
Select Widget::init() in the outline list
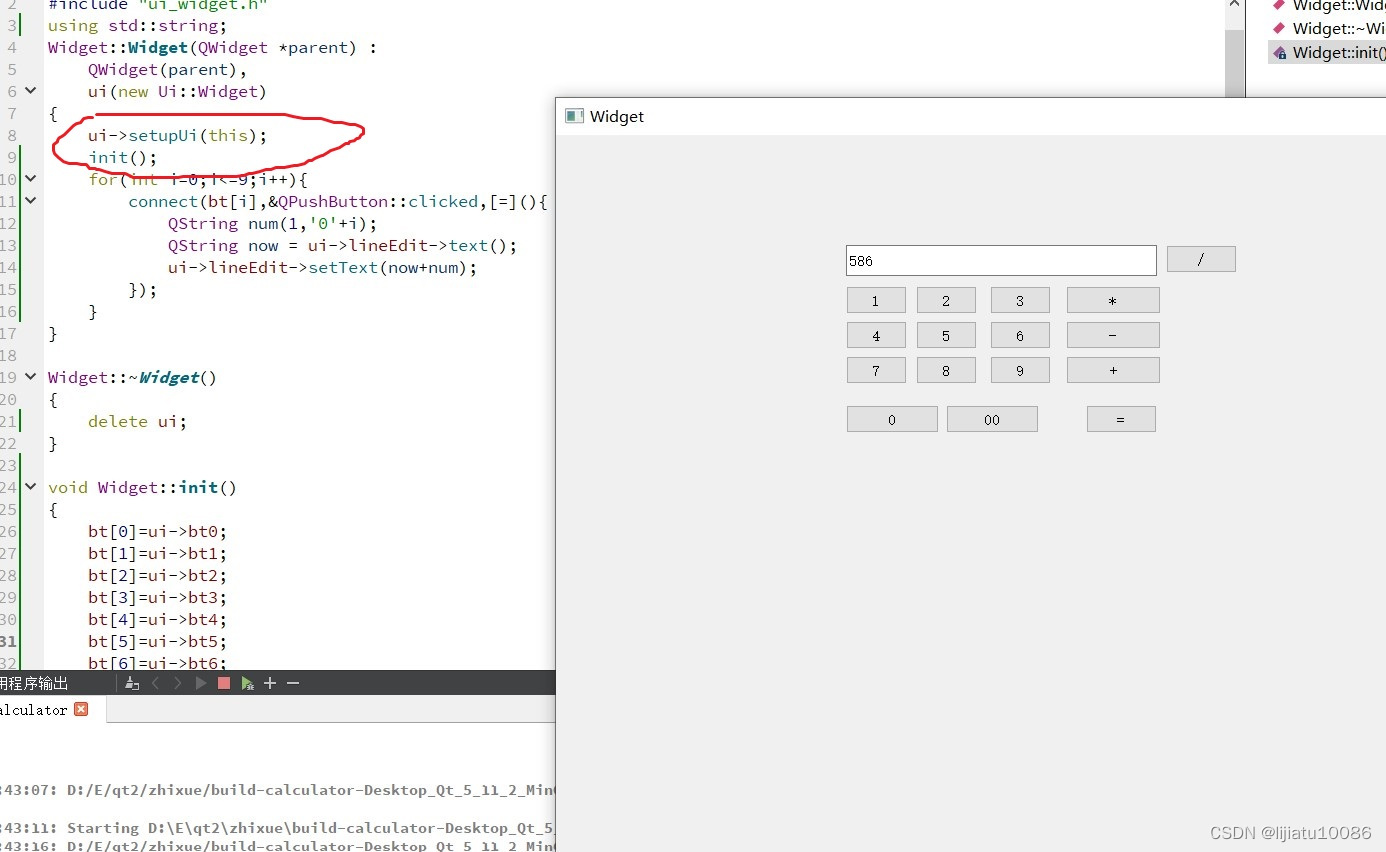[x=1330, y=52]
